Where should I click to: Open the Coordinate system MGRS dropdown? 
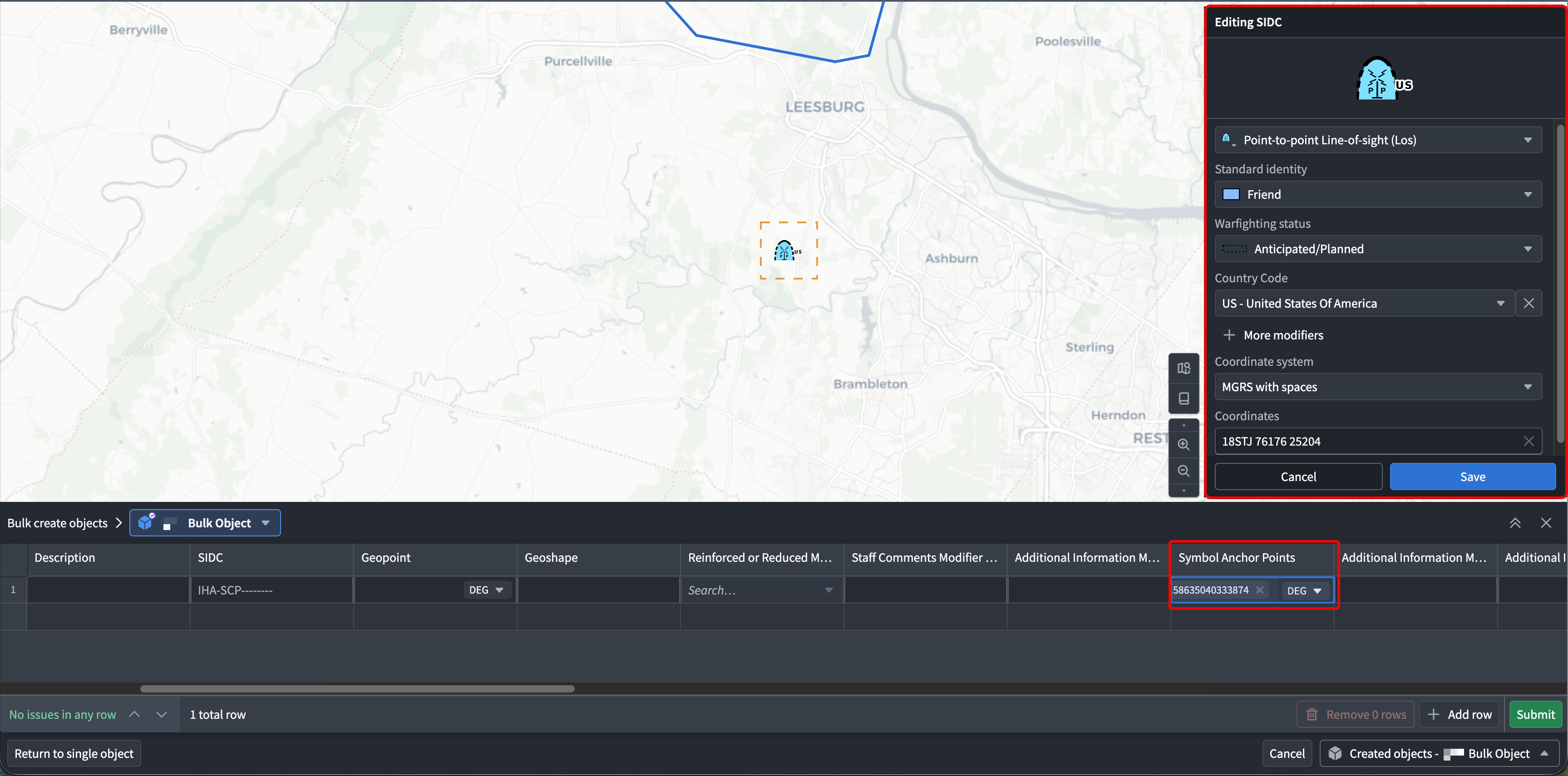tap(1378, 387)
